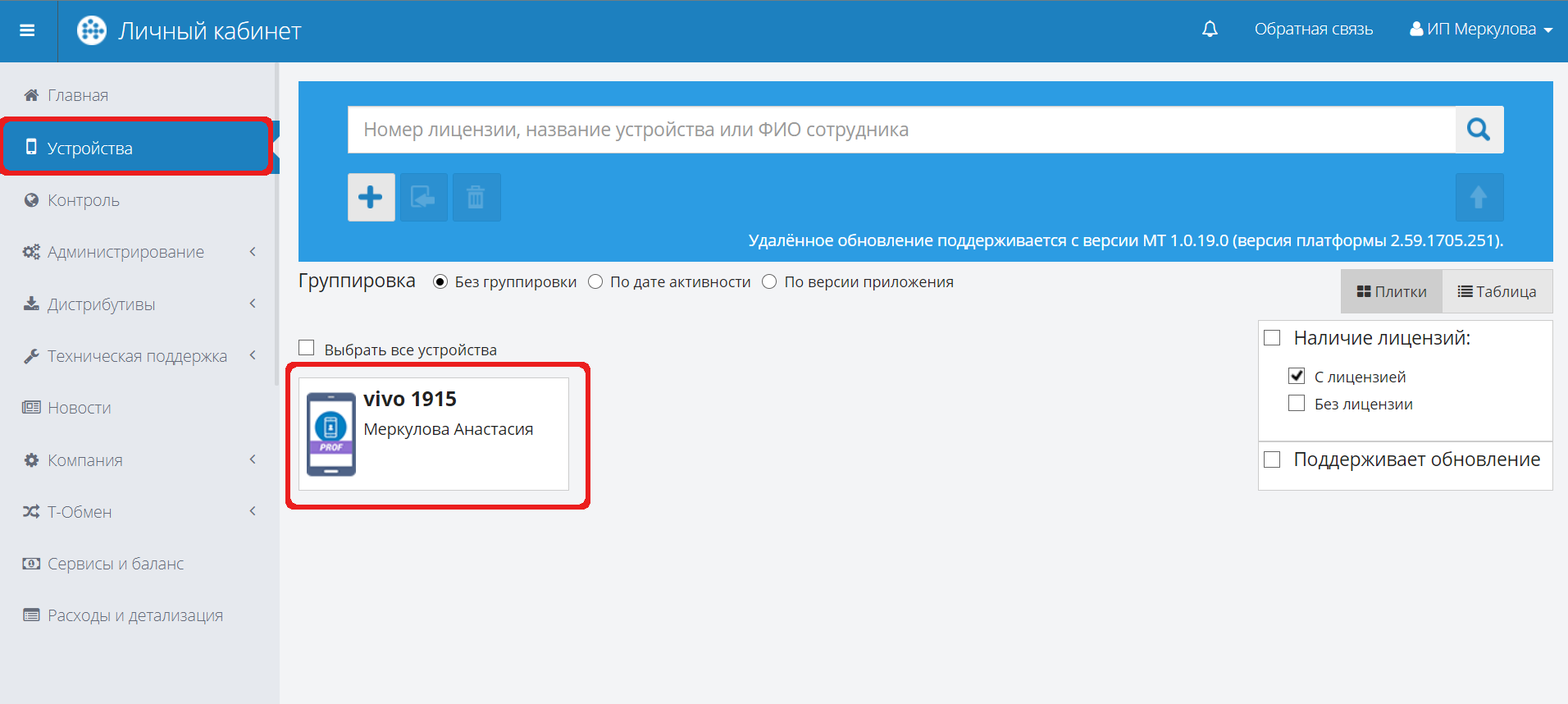Viewport: 1568px width, 704px height.
Task: Click the phone icon beside Устройства
Action: (x=31, y=147)
